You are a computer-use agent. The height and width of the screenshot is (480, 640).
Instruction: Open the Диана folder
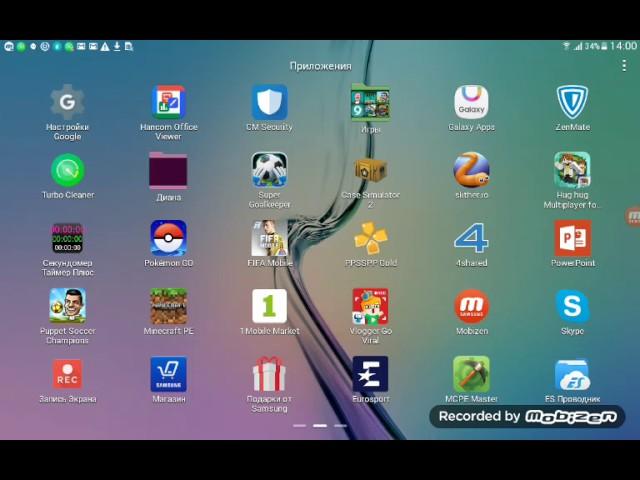(x=168, y=171)
